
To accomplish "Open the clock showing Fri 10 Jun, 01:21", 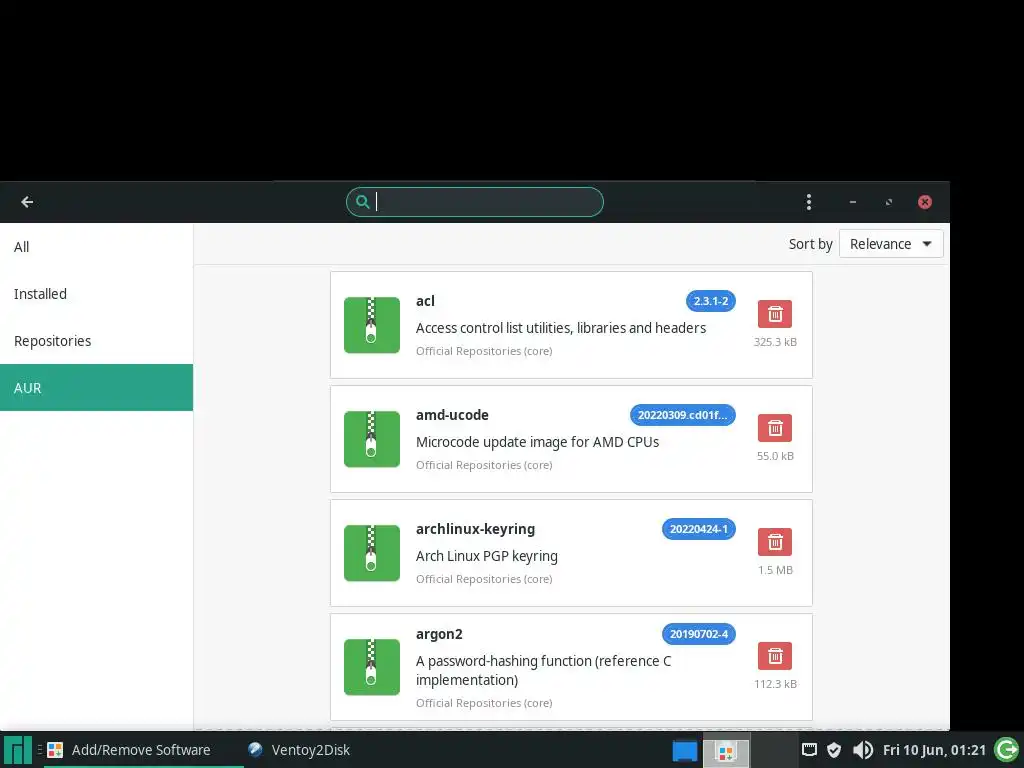I will [x=934, y=750].
